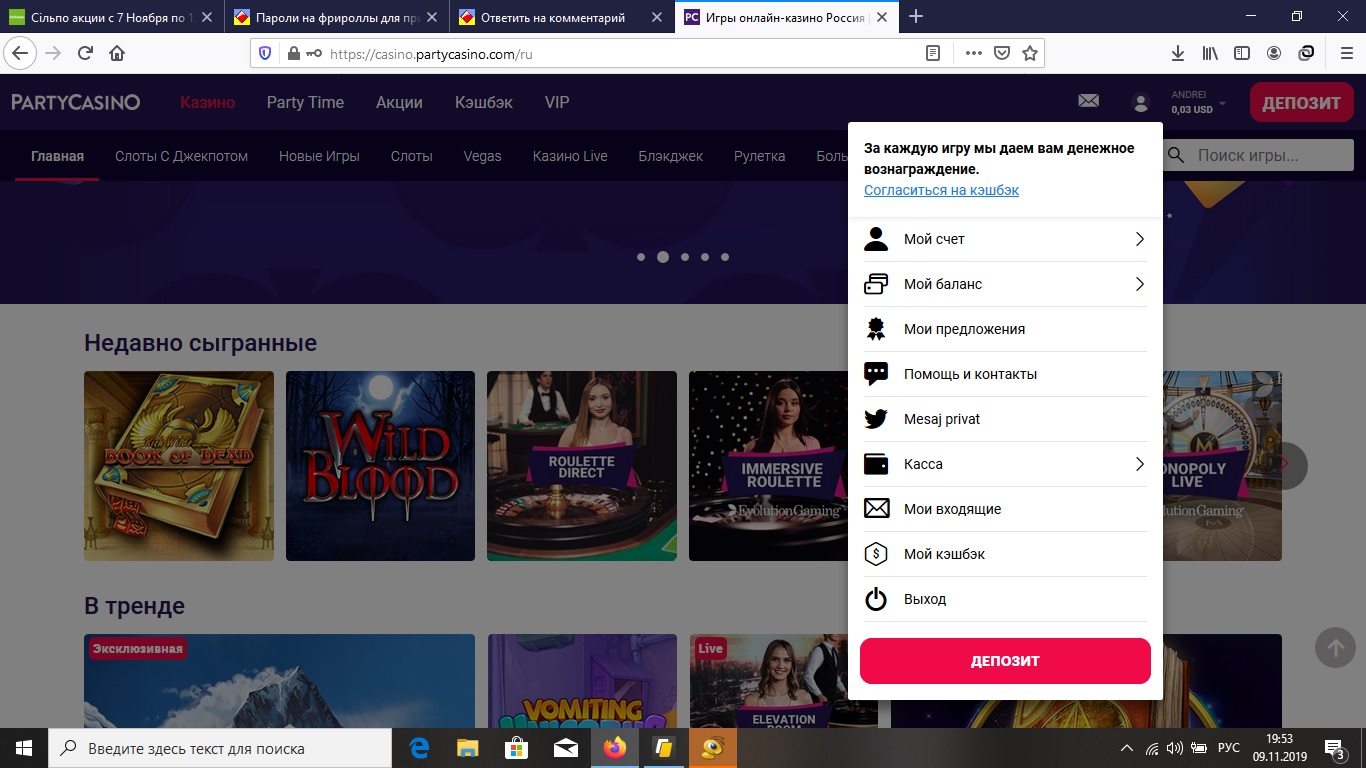Open Party Time in top navigation
Image resolution: width=1366 pixels, height=768 pixels.
point(305,102)
